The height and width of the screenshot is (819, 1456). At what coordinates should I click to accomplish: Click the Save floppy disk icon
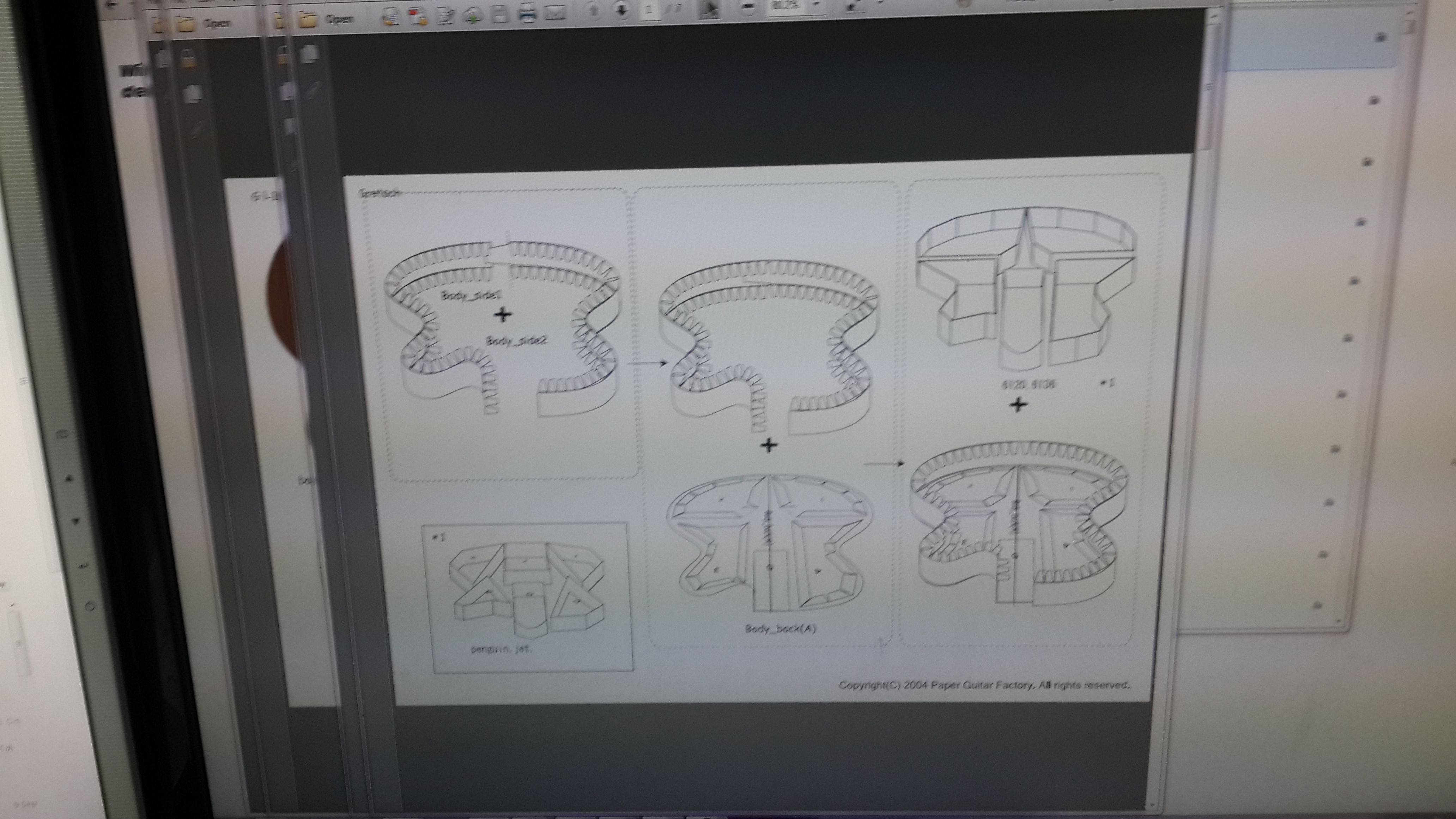(x=500, y=15)
